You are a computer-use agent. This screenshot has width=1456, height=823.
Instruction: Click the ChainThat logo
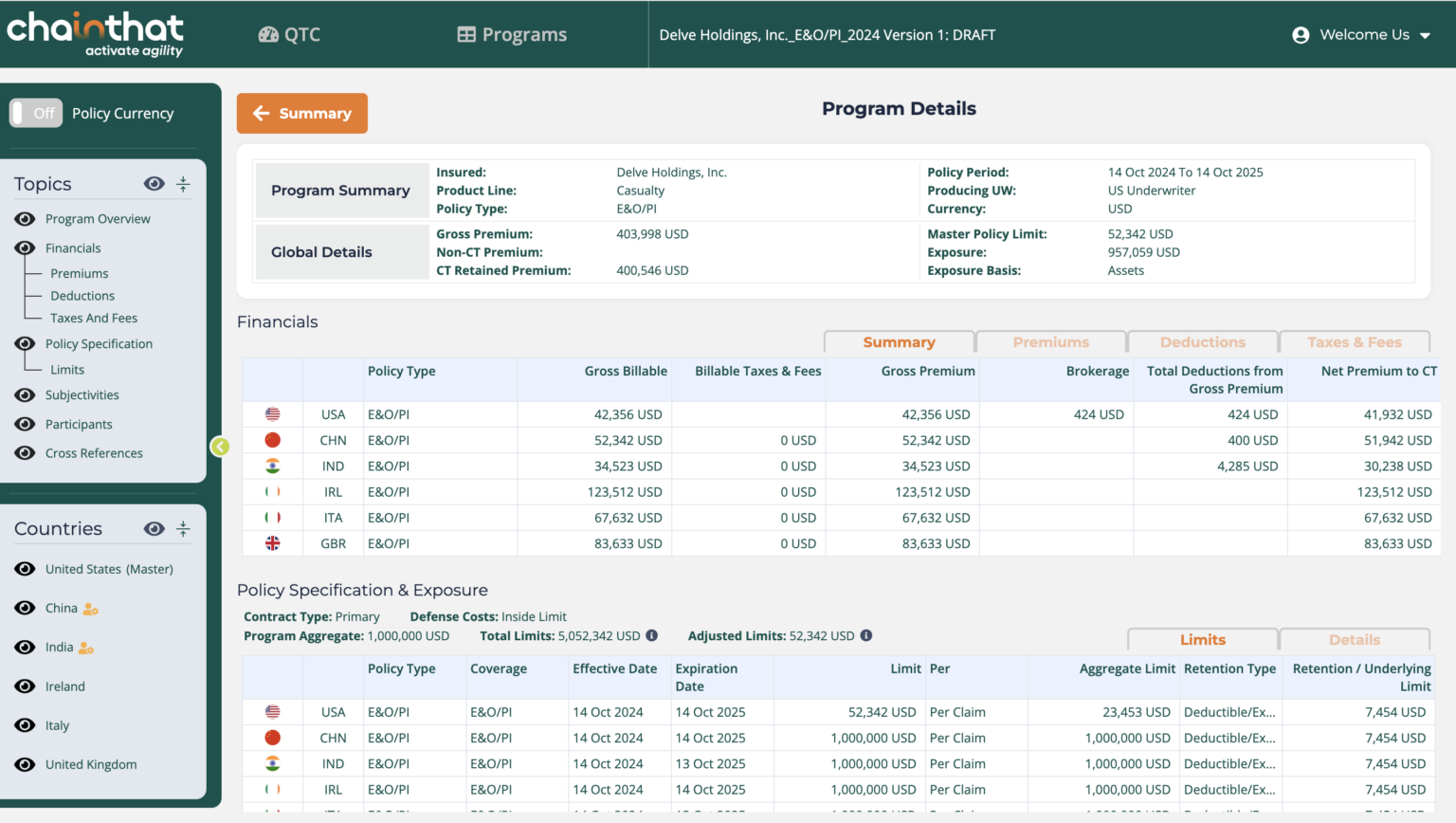click(95, 34)
